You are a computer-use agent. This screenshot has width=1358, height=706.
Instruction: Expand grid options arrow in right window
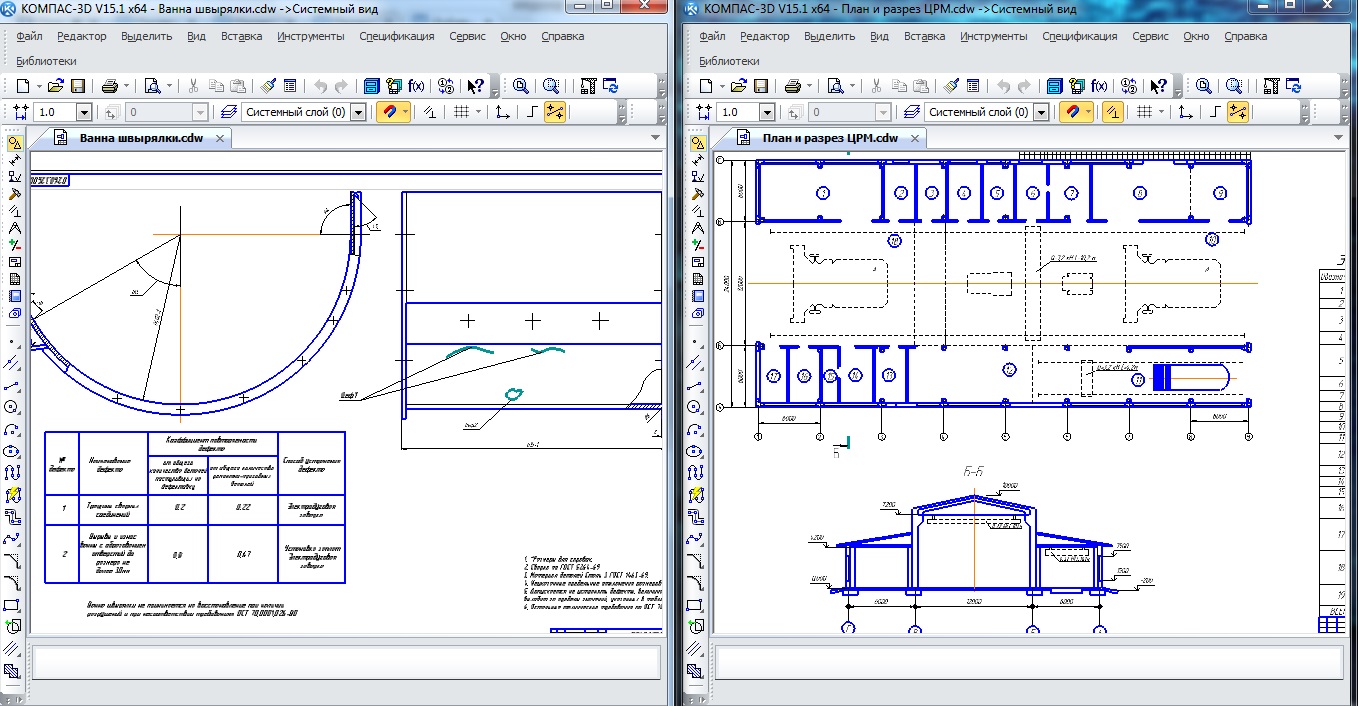pos(1160,112)
